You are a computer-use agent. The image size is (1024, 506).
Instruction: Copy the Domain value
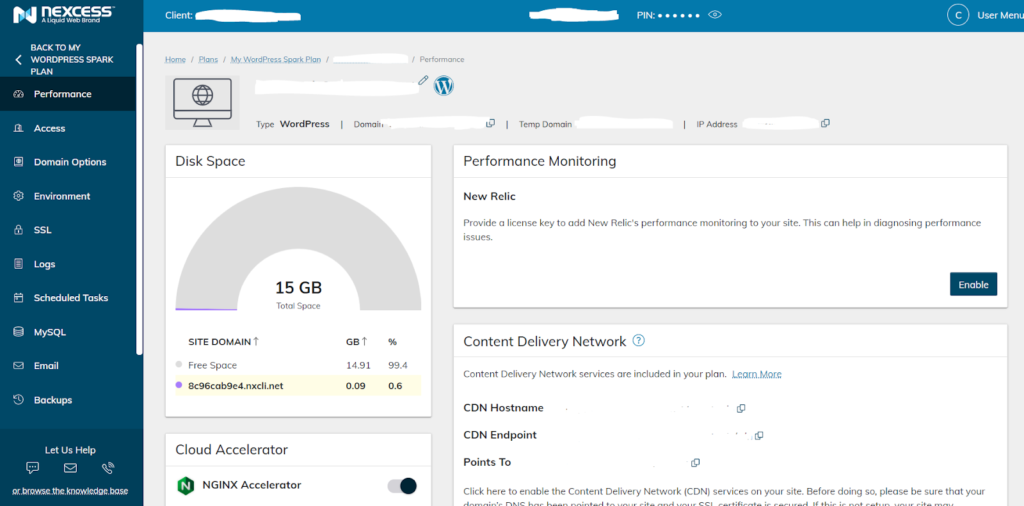click(490, 123)
